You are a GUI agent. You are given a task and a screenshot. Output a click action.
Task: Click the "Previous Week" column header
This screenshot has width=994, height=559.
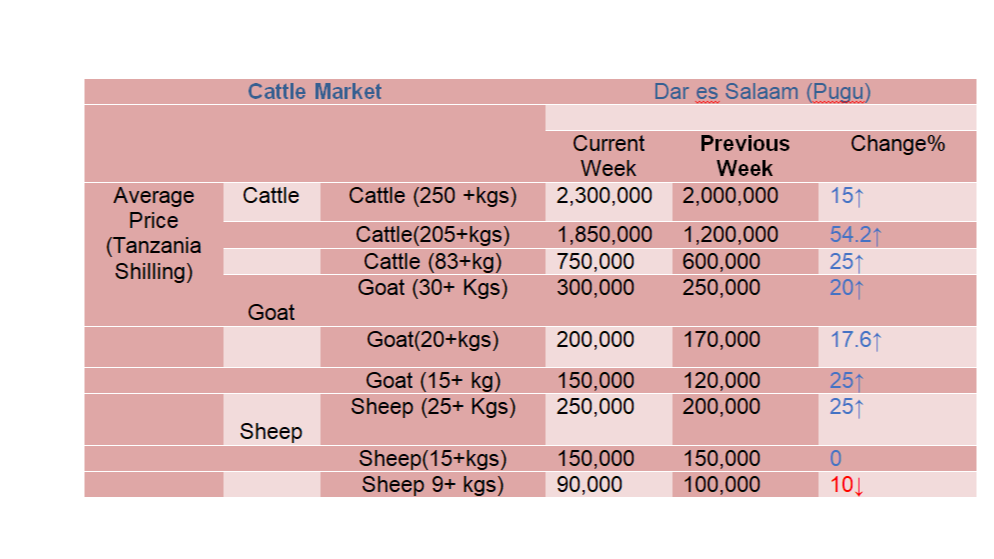744,156
